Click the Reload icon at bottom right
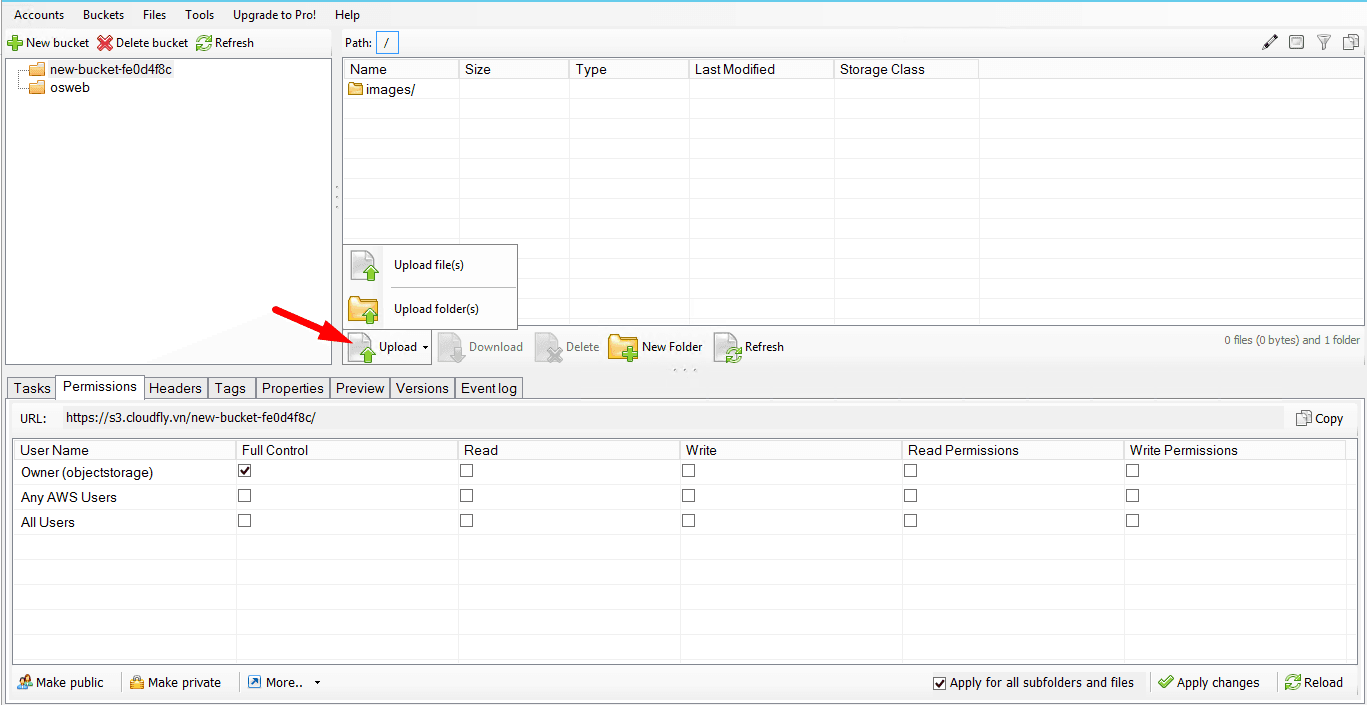 tap(1293, 682)
